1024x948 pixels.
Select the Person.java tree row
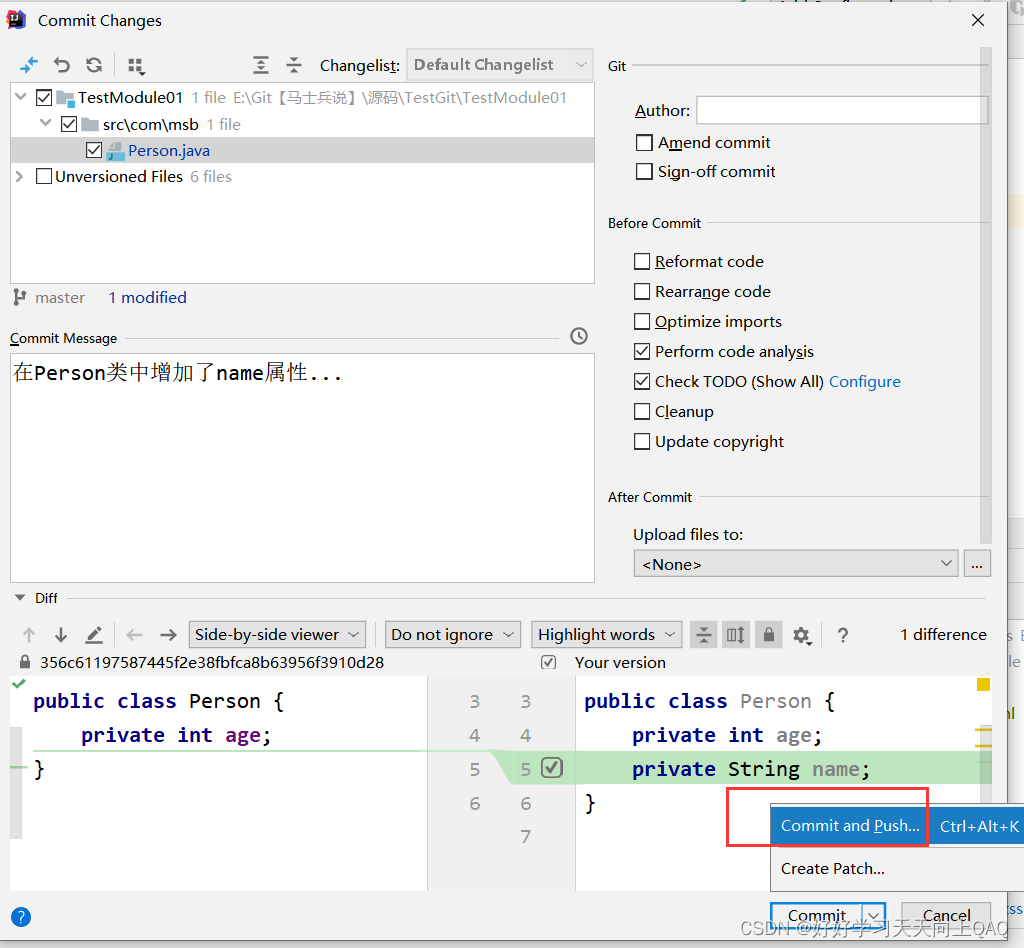(x=302, y=150)
